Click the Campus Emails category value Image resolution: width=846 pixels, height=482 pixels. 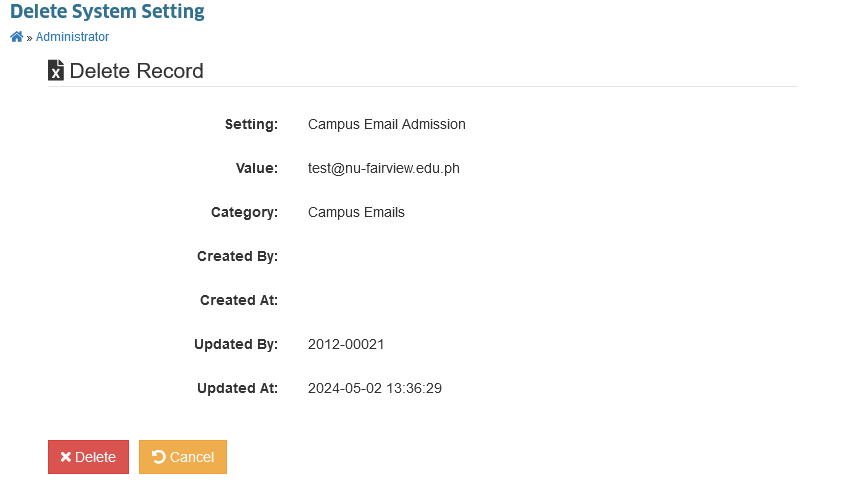pos(356,212)
